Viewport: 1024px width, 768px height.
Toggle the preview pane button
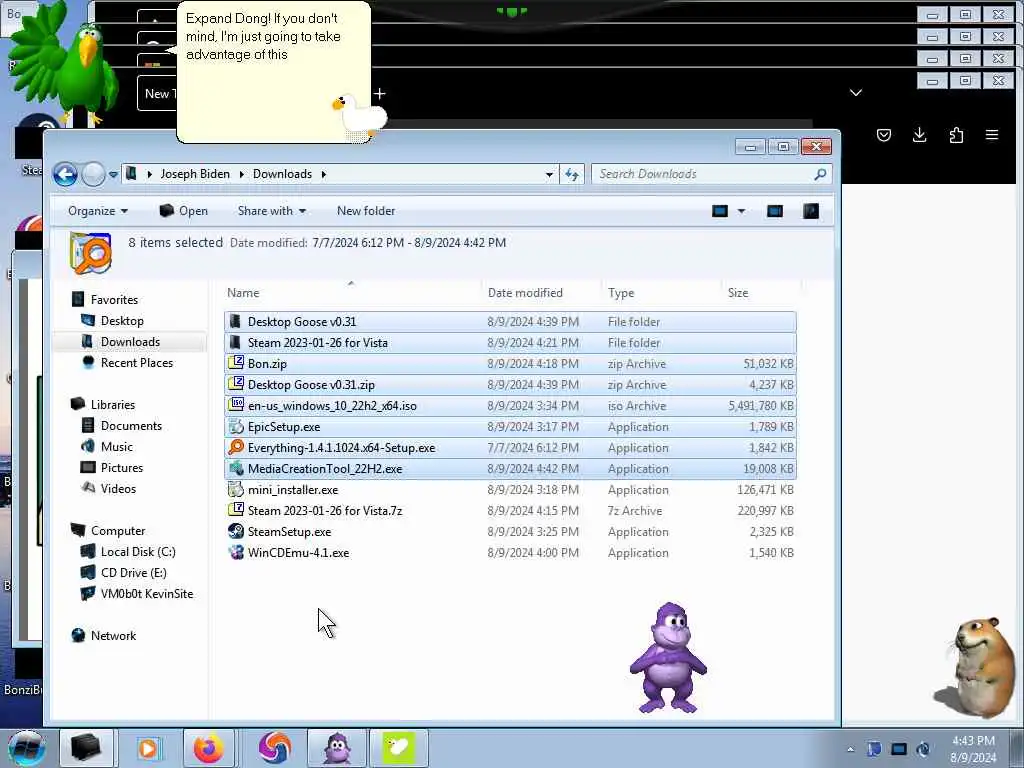[775, 211]
